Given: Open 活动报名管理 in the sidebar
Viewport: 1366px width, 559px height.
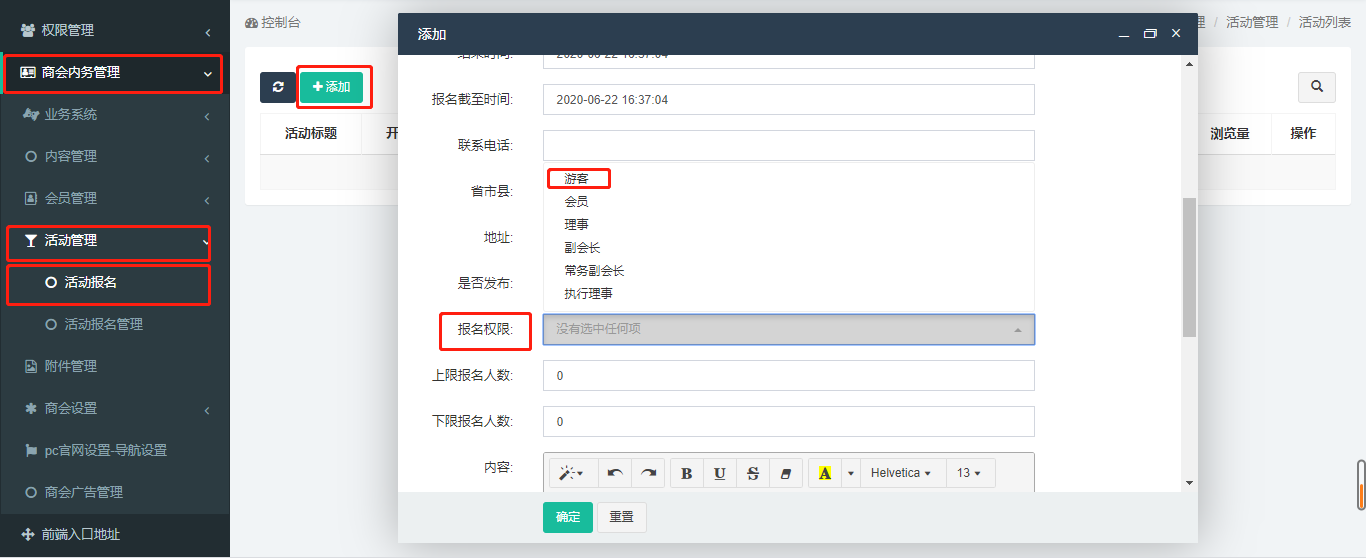Looking at the screenshot, I should [x=104, y=324].
